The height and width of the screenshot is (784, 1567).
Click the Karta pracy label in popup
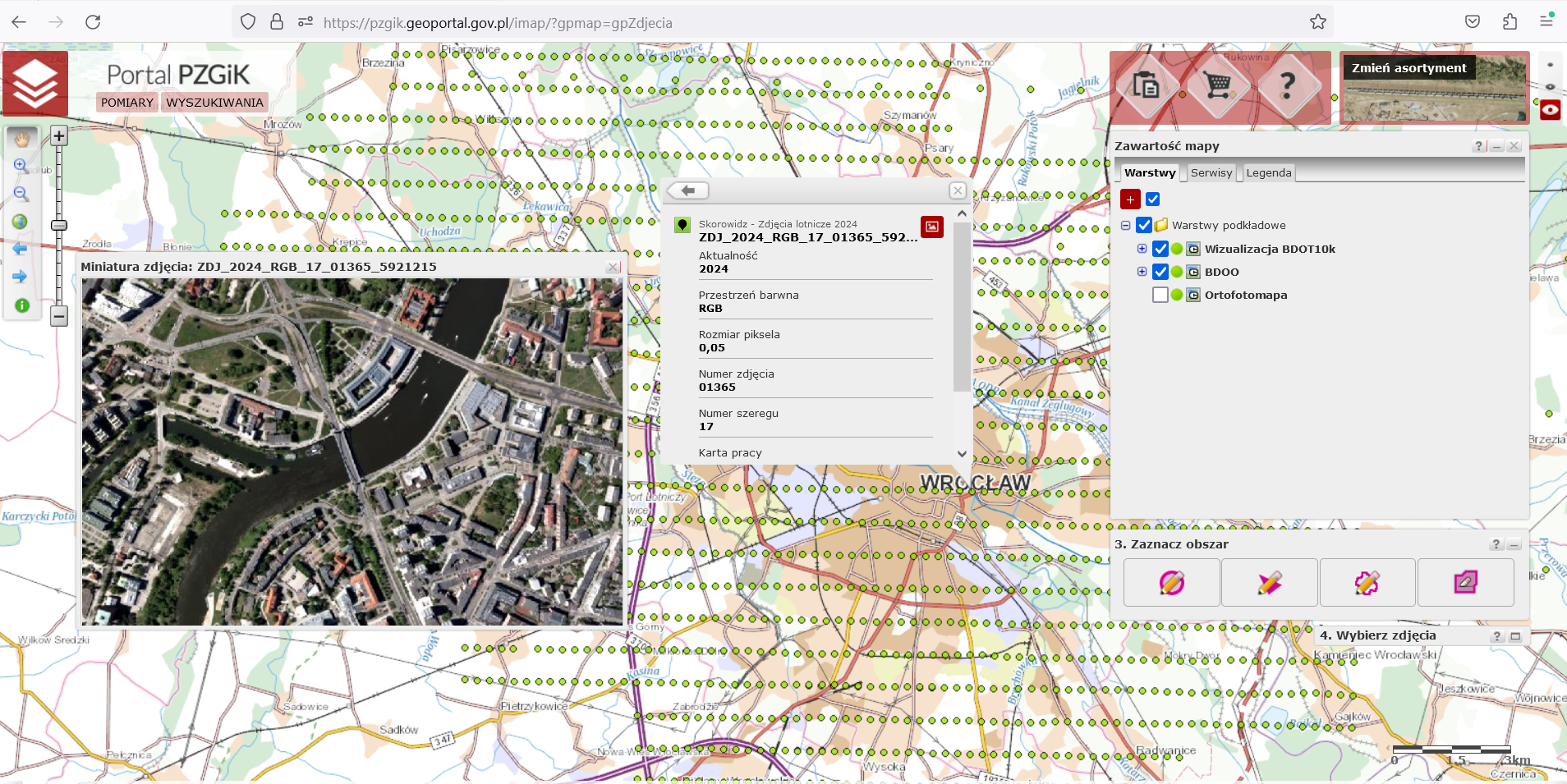coord(730,452)
